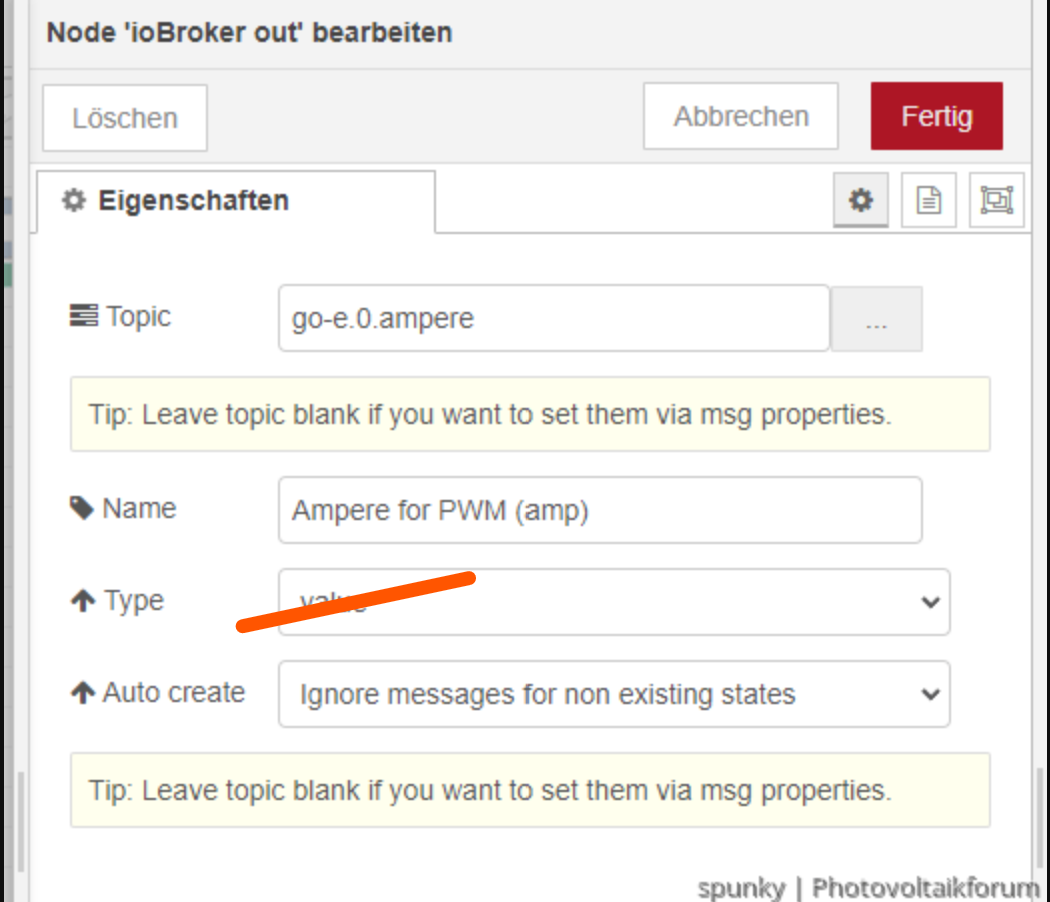Browse topics with ellipsis button

876,319
